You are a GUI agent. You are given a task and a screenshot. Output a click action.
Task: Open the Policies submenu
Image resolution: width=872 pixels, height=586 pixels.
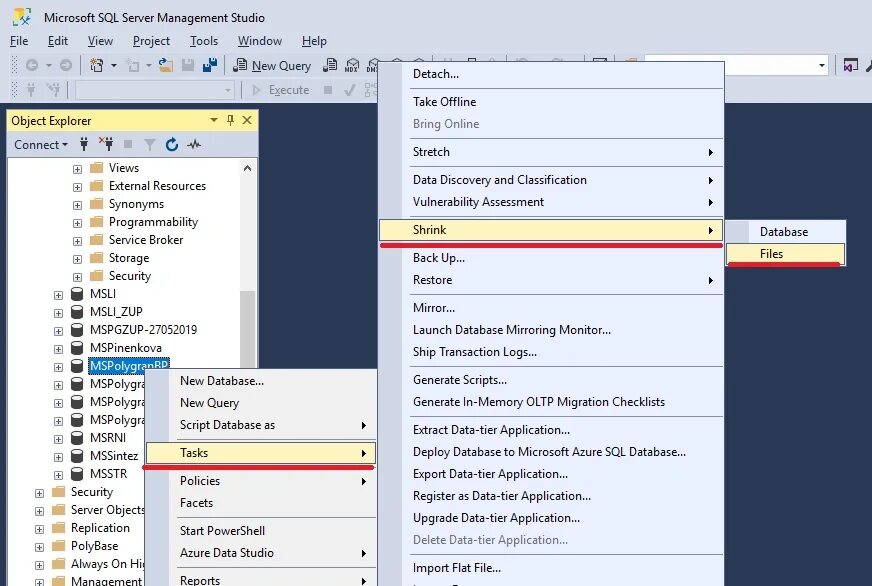260,480
